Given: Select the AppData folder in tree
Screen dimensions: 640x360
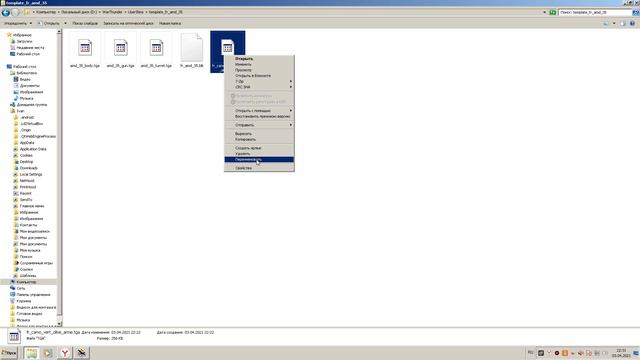Looking at the screenshot, I should pyautogui.click(x=27, y=143).
